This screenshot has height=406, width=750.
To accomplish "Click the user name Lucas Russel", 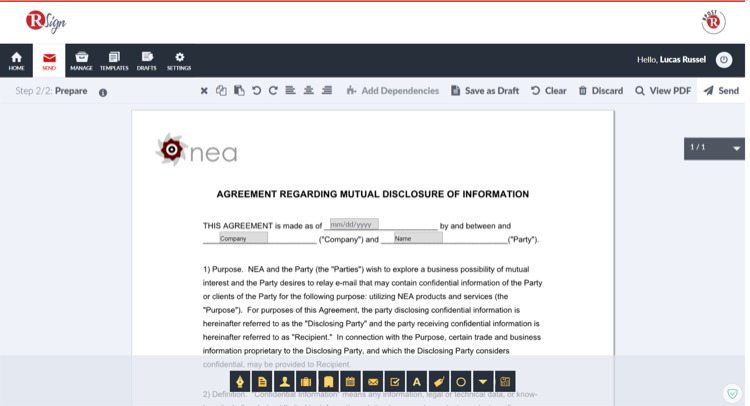I will click(x=683, y=60).
